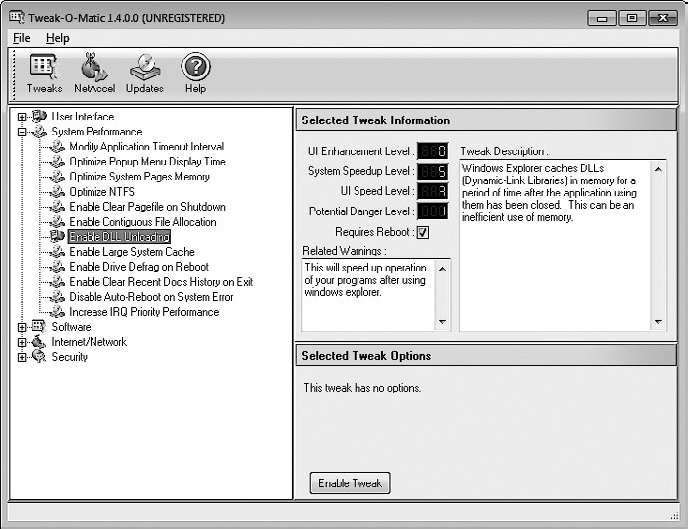Image resolution: width=688 pixels, height=529 pixels.
Task: Click the Security category icon
Action: point(39,356)
